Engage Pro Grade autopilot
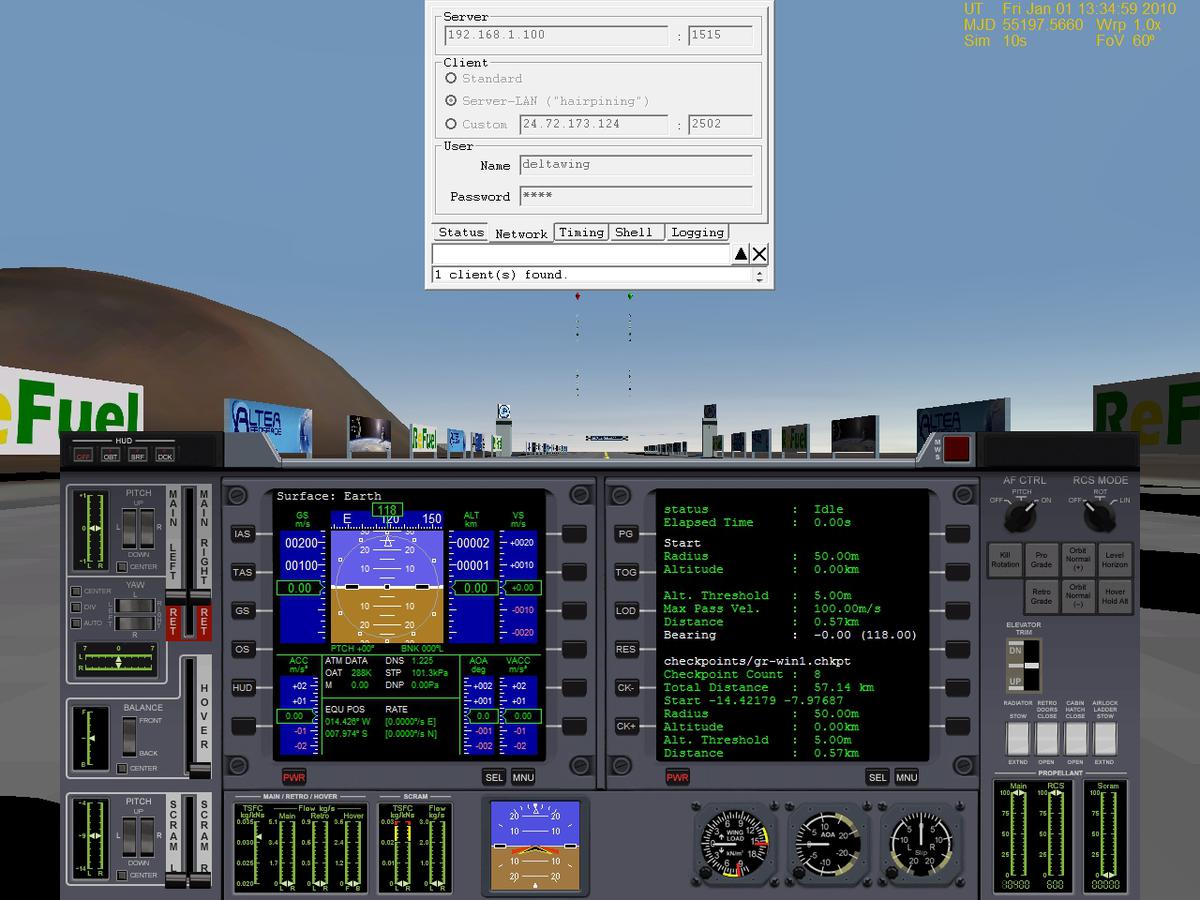Image resolution: width=1200 pixels, height=900 pixels. tap(1042, 559)
